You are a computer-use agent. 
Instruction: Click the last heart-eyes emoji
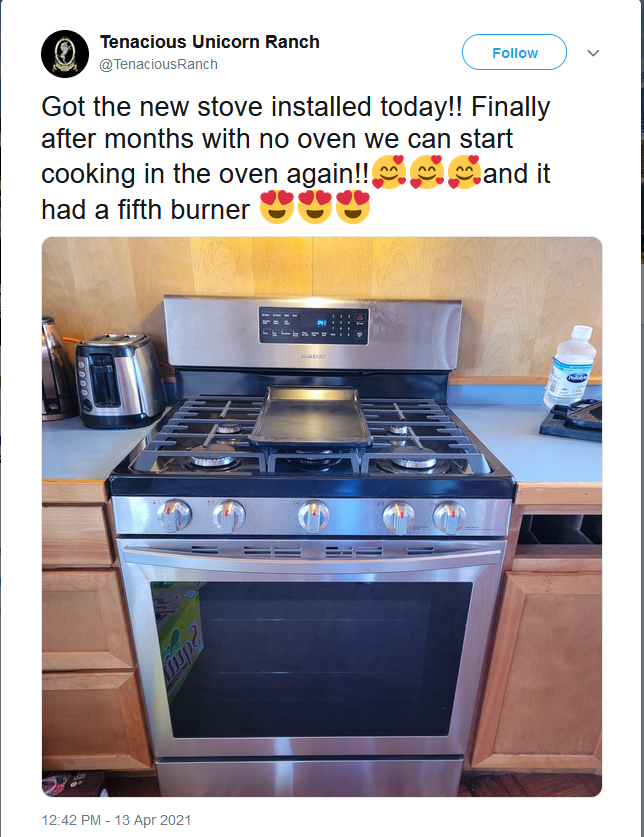(353, 207)
